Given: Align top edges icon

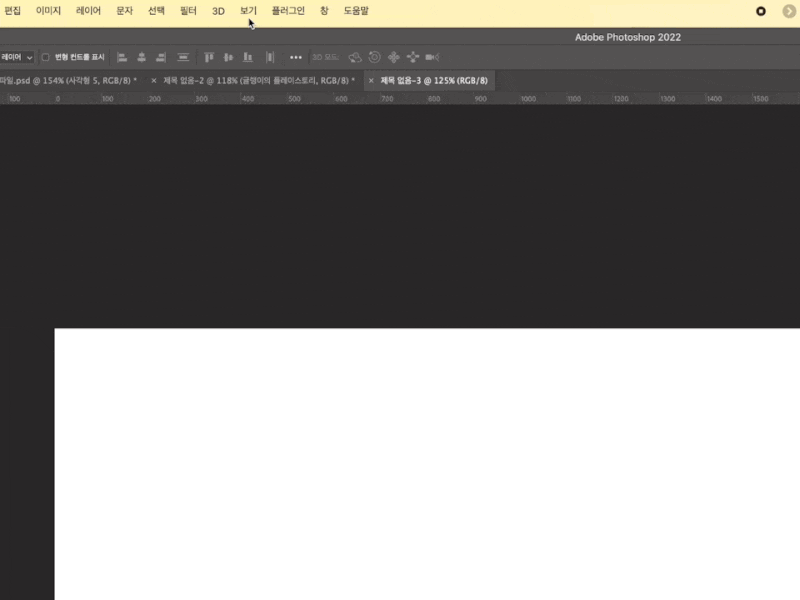Looking at the screenshot, I should [209, 57].
